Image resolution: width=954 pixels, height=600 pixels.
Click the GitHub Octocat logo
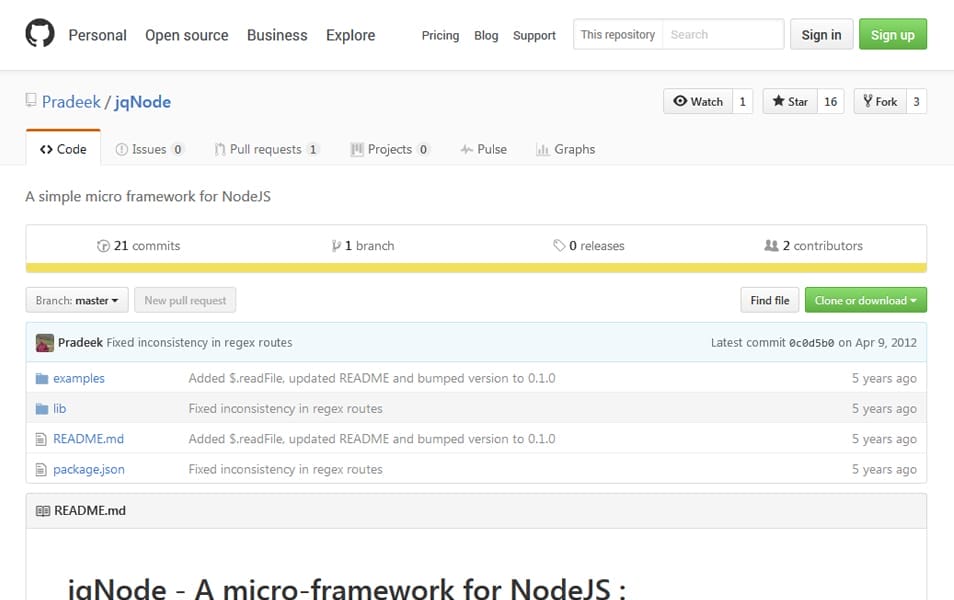[39, 34]
